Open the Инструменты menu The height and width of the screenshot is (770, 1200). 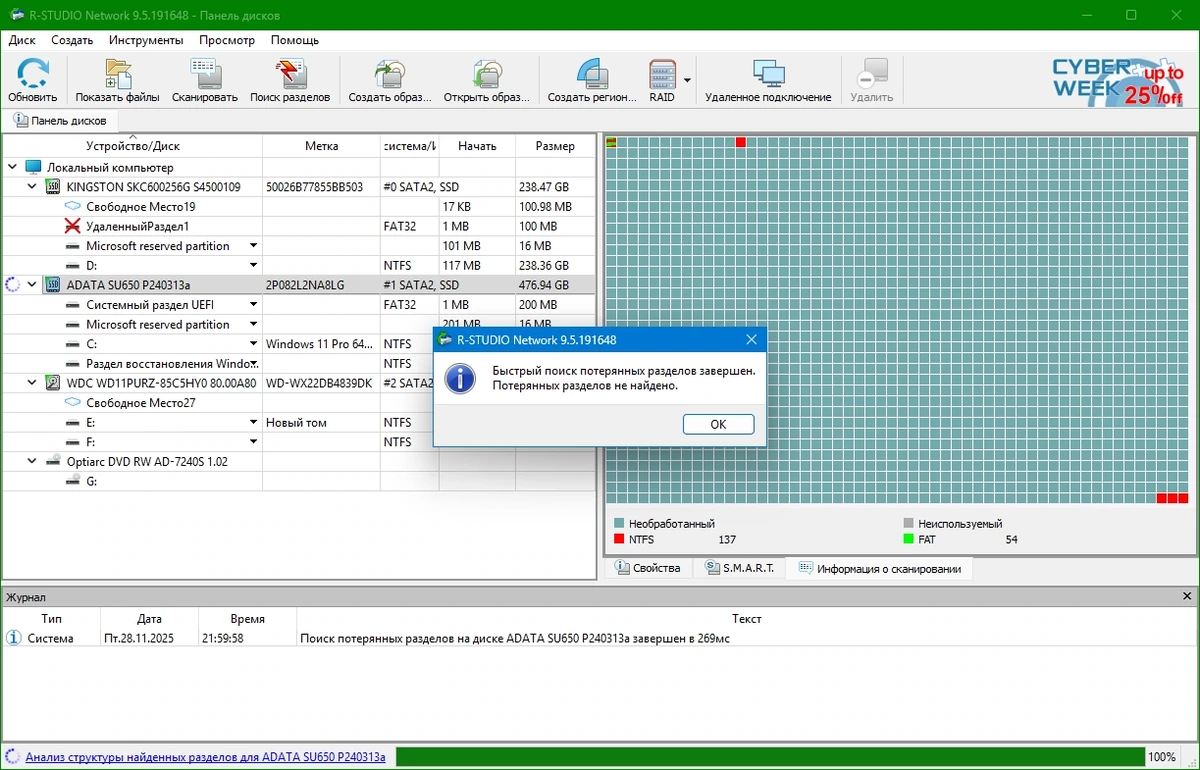coord(146,40)
